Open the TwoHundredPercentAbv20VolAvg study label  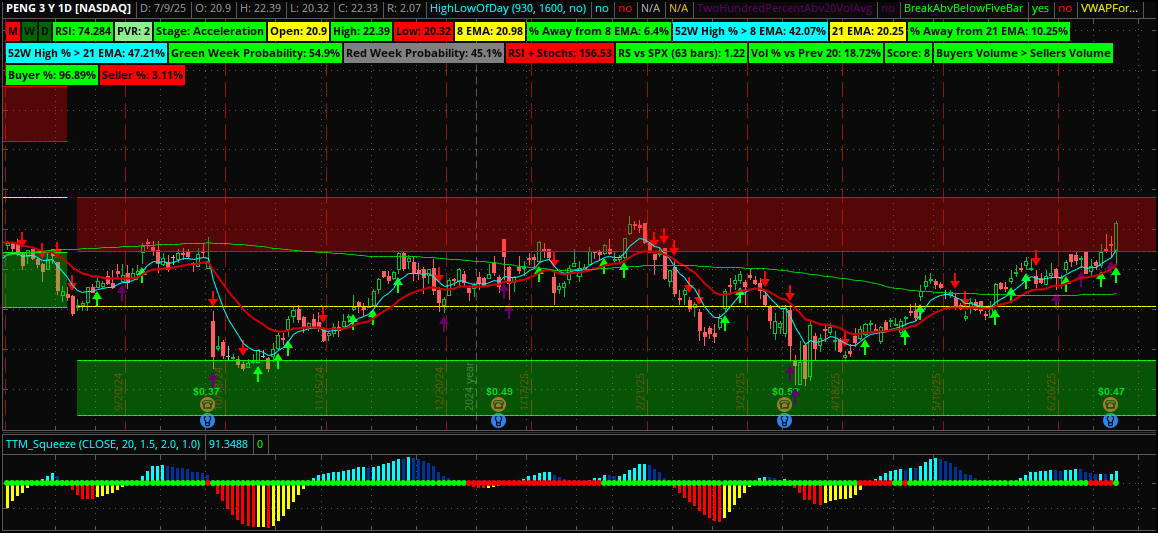pos(785,9)
